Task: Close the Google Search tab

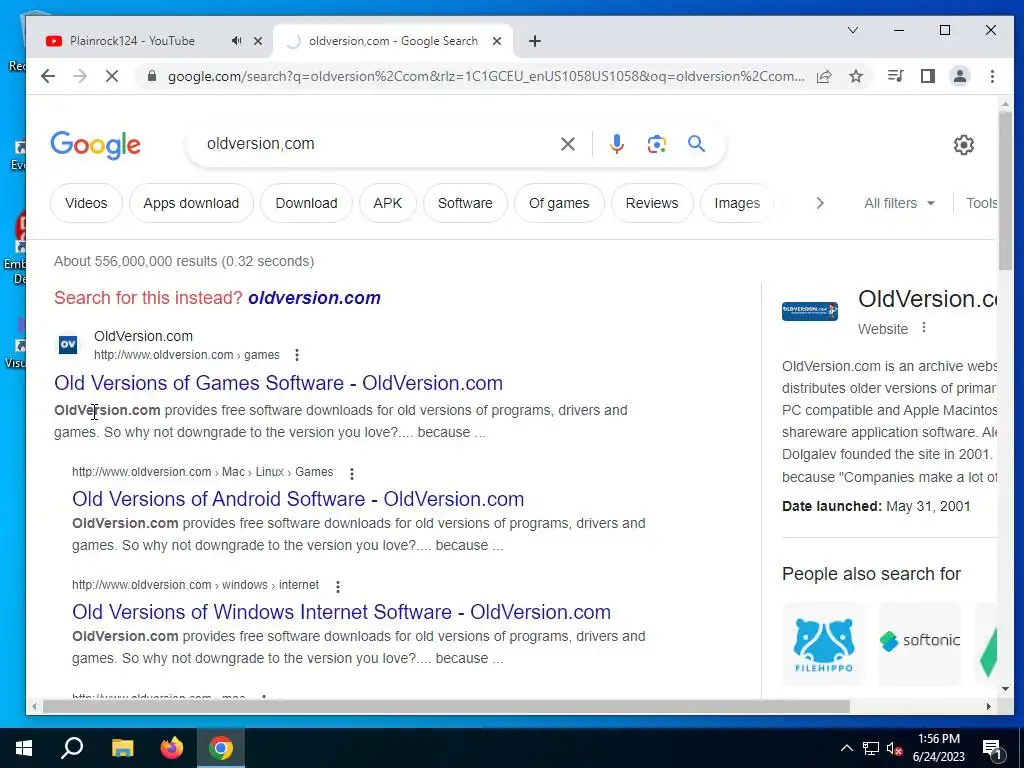Action: (x=497, y=40)
